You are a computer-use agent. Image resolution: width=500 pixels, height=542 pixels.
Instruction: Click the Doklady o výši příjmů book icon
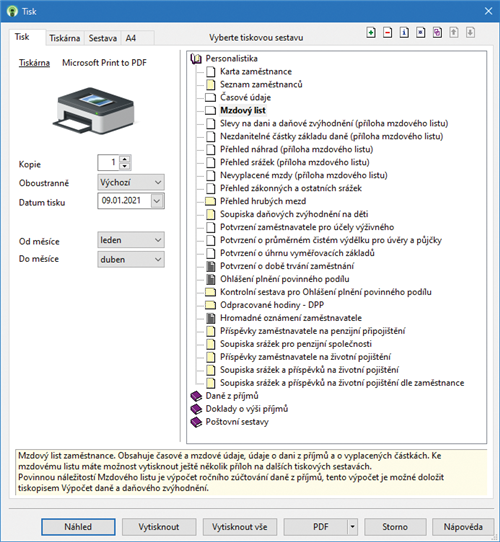[196, 409]
